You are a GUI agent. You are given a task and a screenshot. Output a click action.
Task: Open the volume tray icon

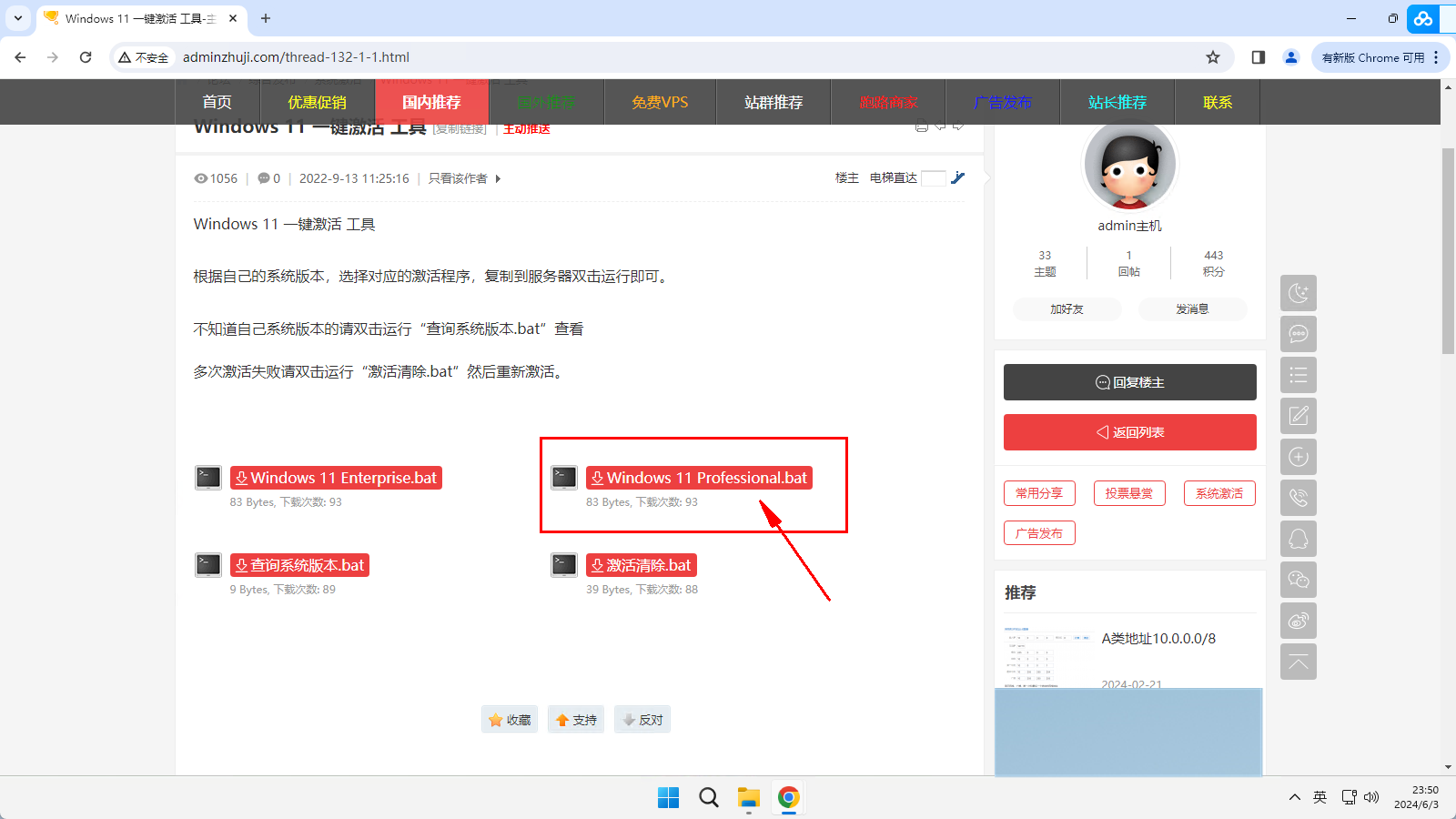pos(1371,798)
